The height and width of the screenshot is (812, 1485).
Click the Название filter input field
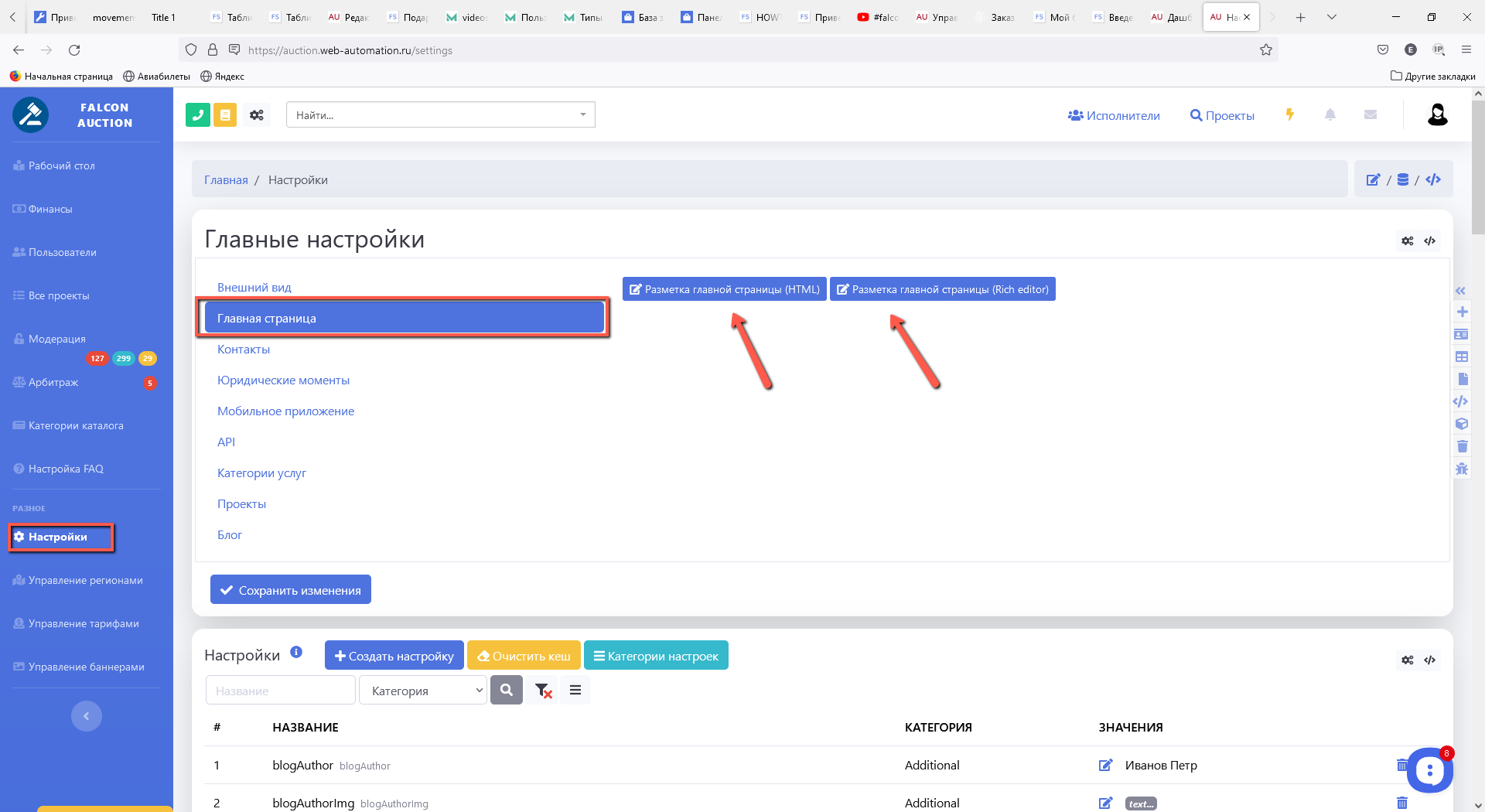(x=280, y=691)
